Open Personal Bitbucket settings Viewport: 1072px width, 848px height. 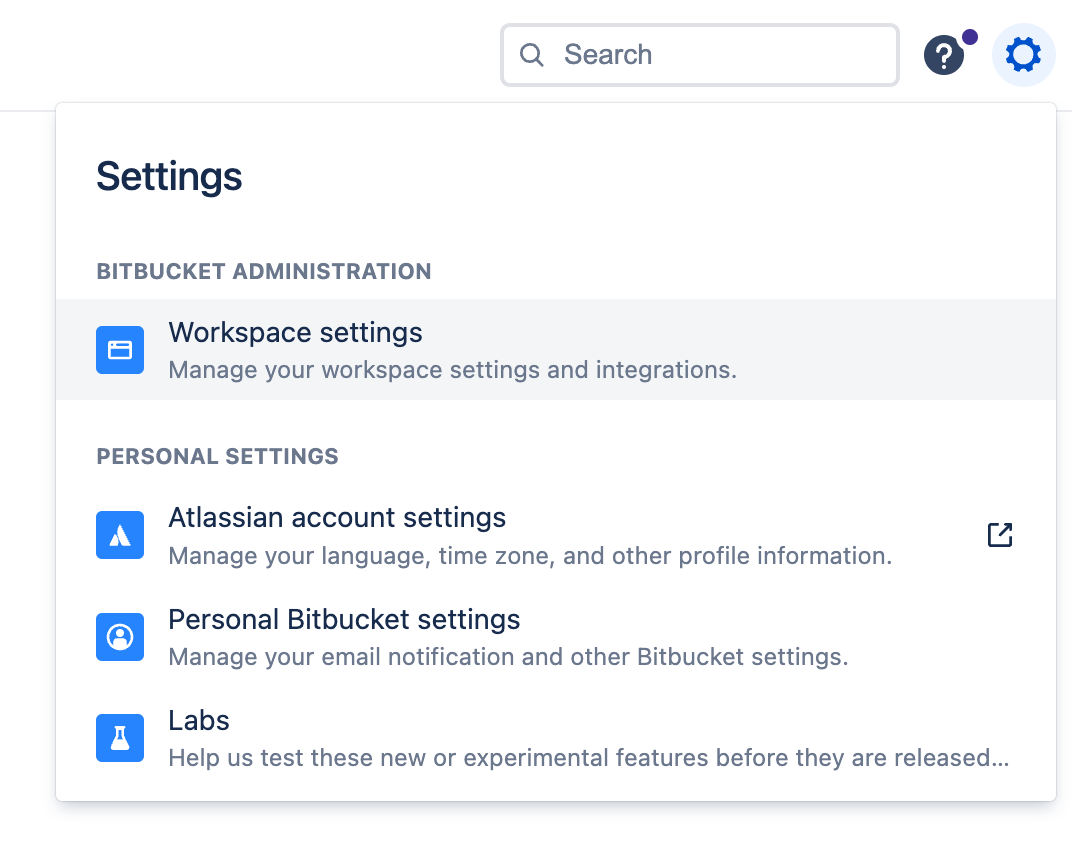pyautogui.click(x=344, y=619)
